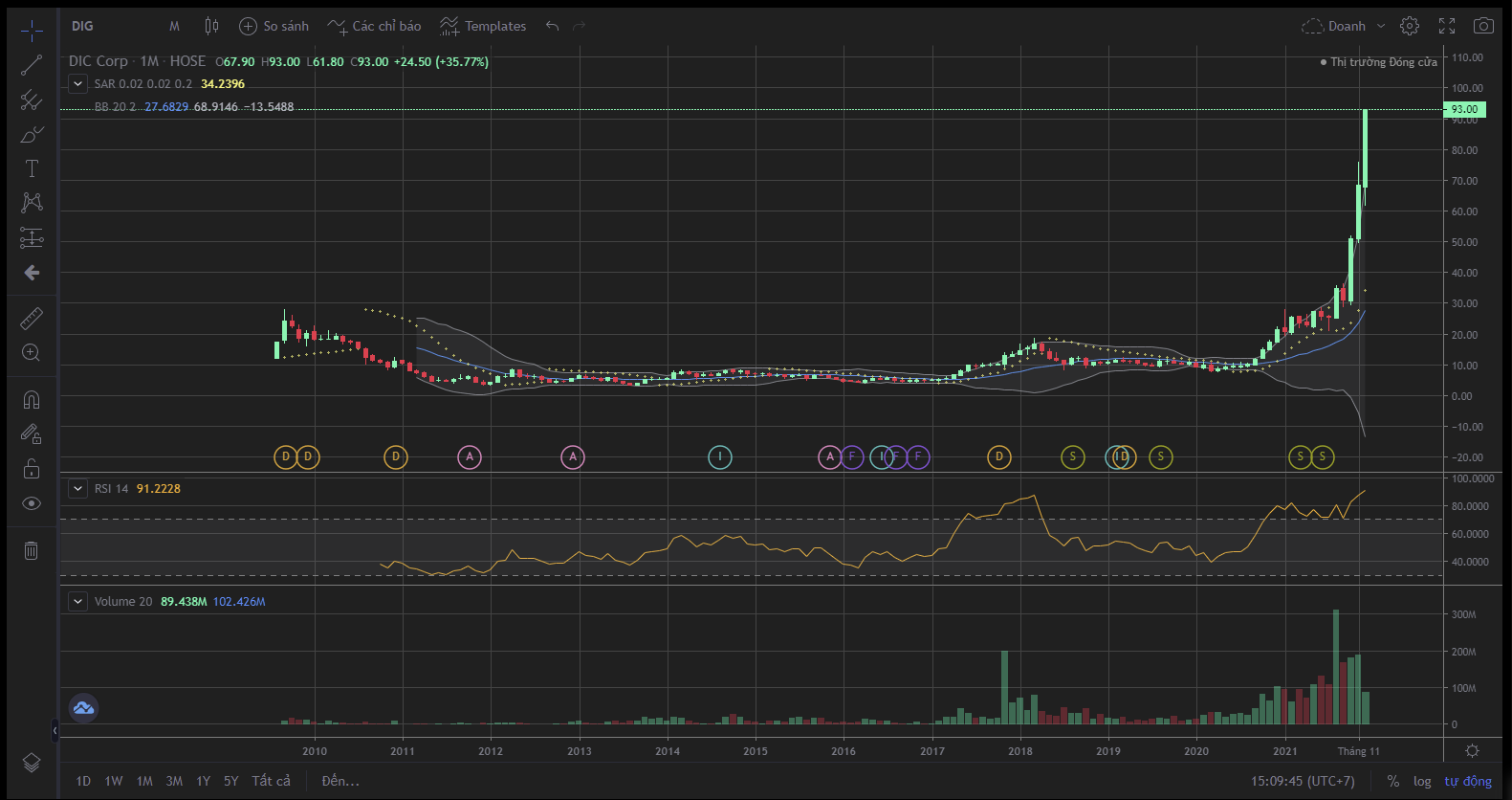Open the M interval selector
Viewport: 1512px width, 800px height.
(x=174, y=26)
